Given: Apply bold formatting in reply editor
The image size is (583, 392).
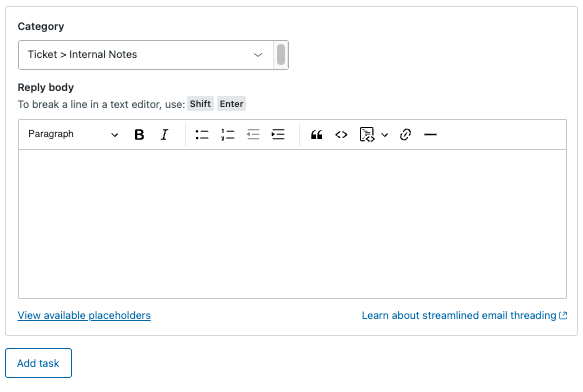Looking at the screenshot, I should 139,135.
